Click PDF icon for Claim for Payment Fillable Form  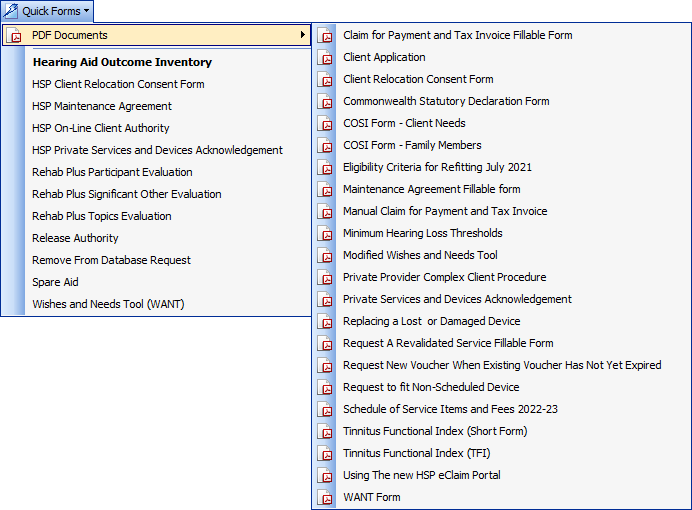325,35
